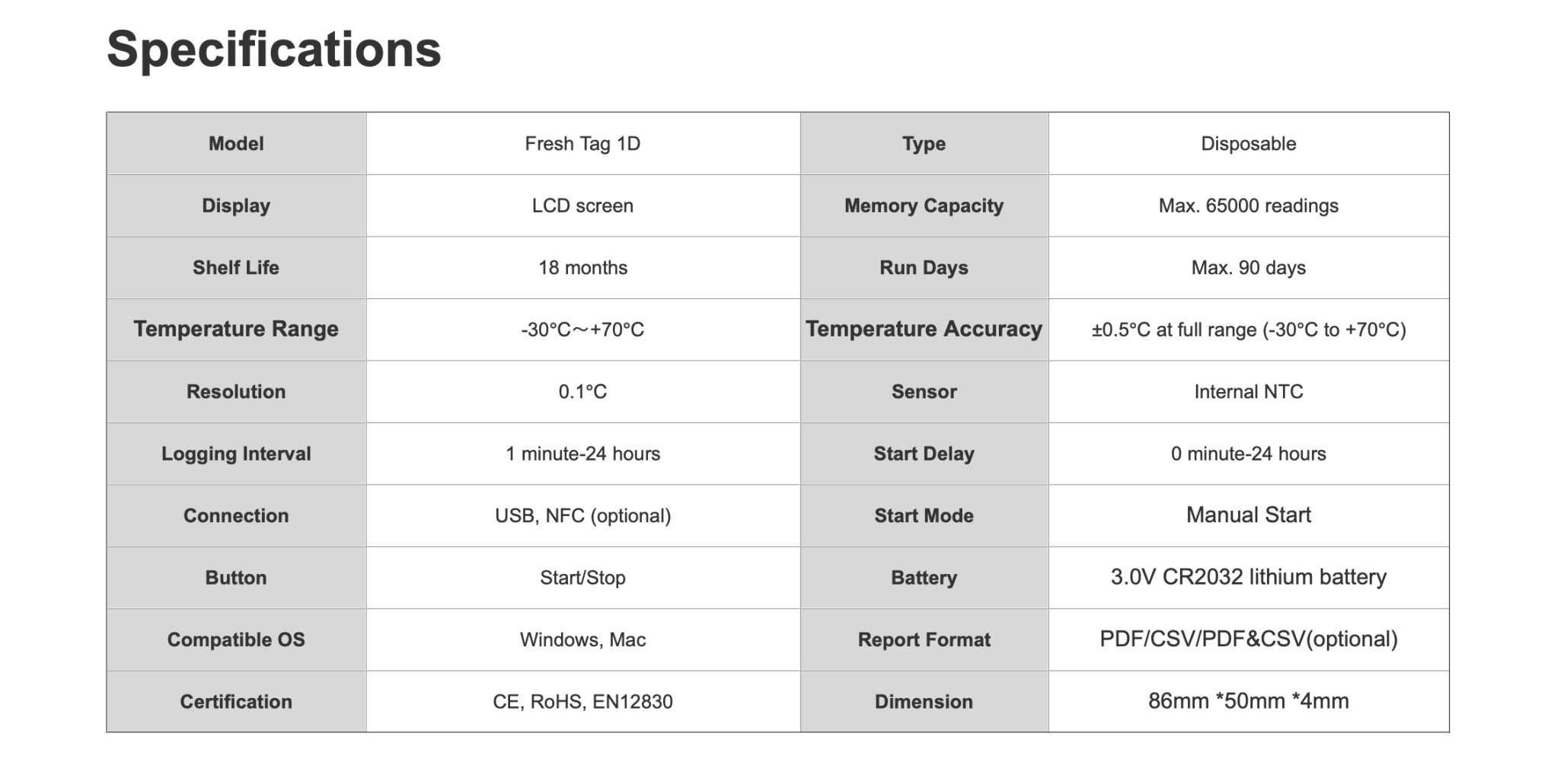The width and height of the screenshot is (1554, 784).
Task: Click the Manual Start value cell
Action: (x=1248, y=515)
